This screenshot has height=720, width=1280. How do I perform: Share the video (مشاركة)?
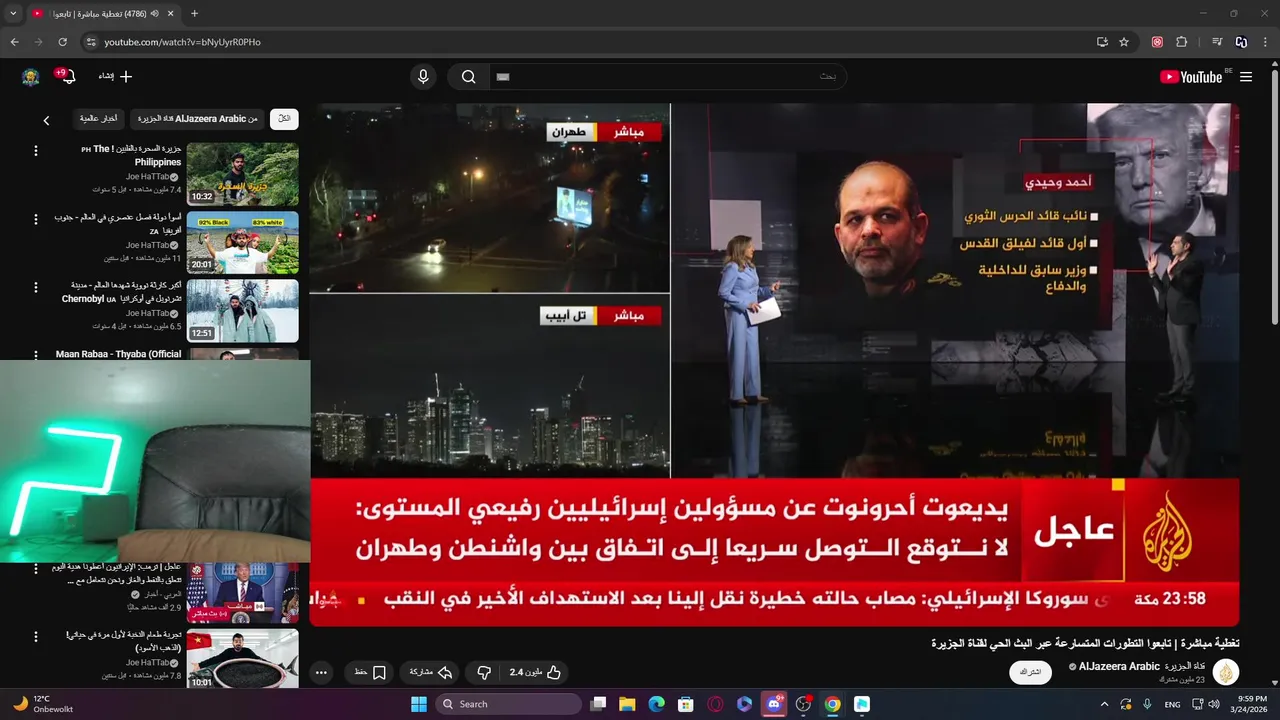(431, 672)
